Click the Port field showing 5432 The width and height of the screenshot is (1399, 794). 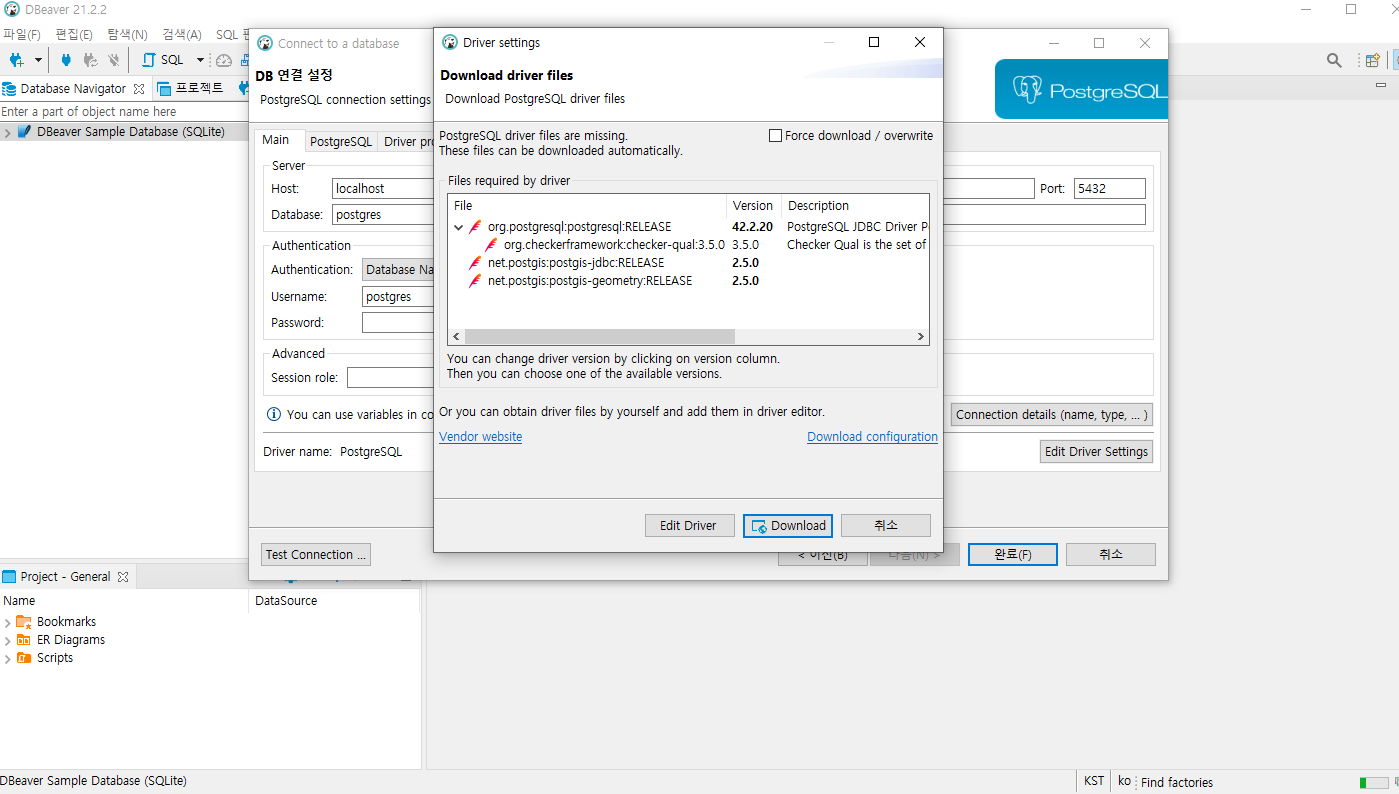[x=1109, y=188]
